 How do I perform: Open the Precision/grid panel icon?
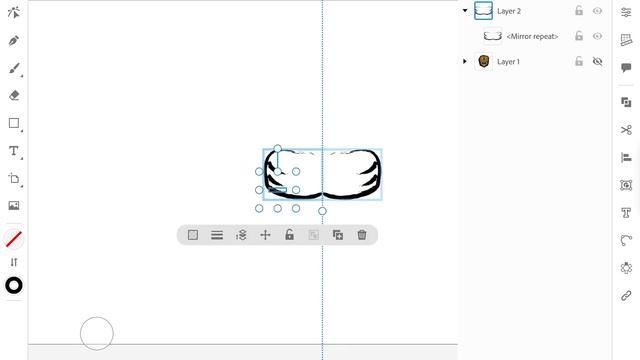(626, 40)
